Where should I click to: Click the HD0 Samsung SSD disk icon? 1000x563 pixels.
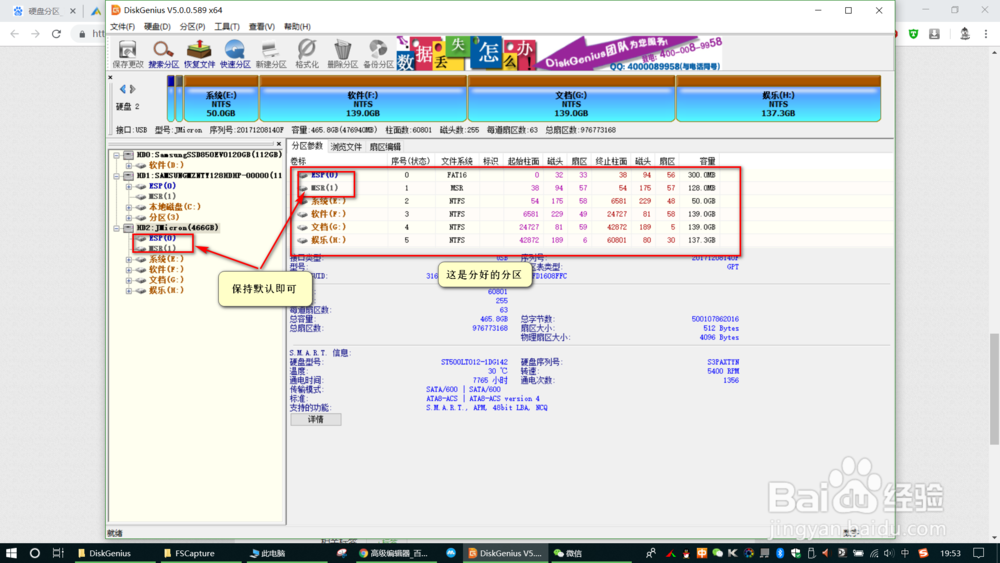129,155
